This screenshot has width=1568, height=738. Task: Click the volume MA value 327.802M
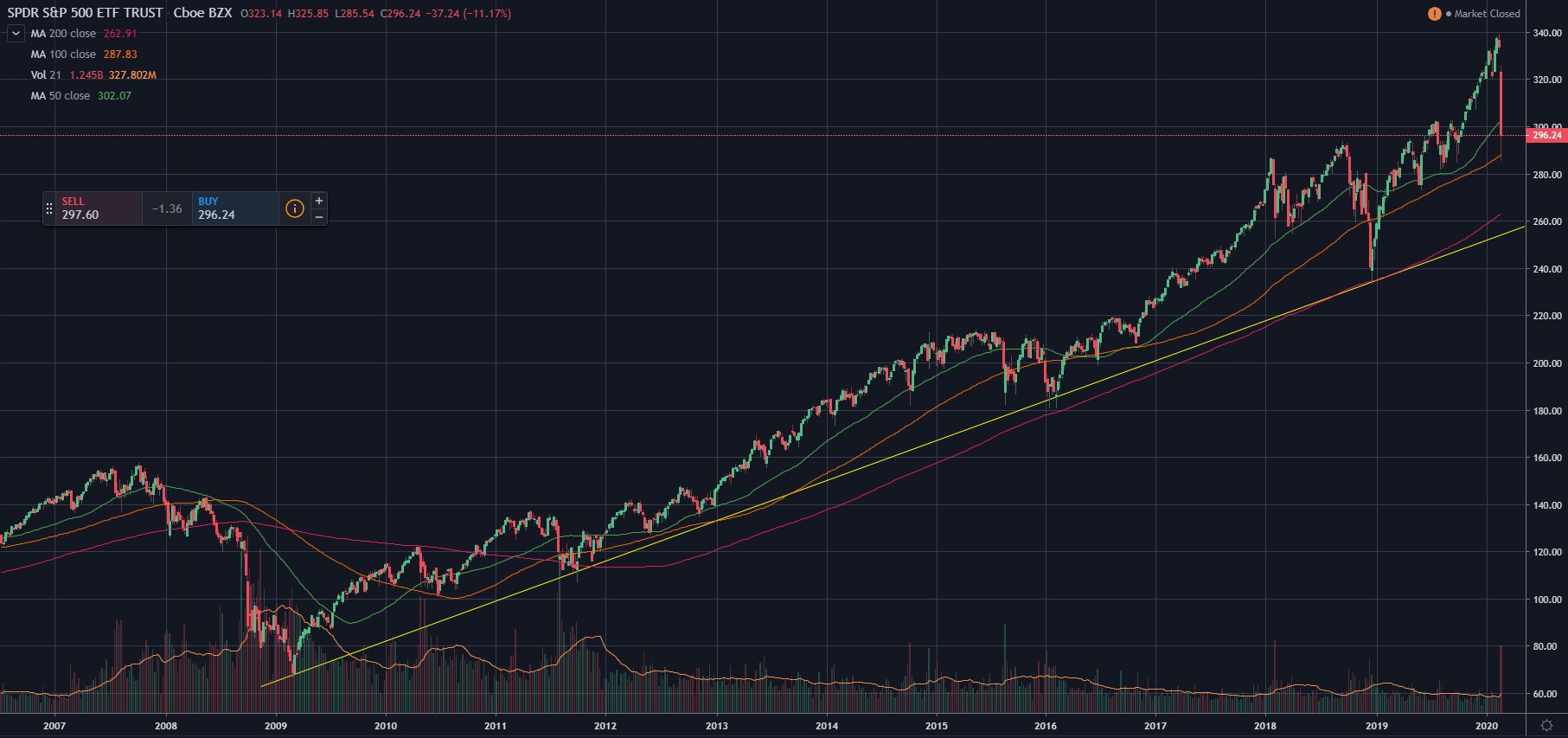[132, 75]
